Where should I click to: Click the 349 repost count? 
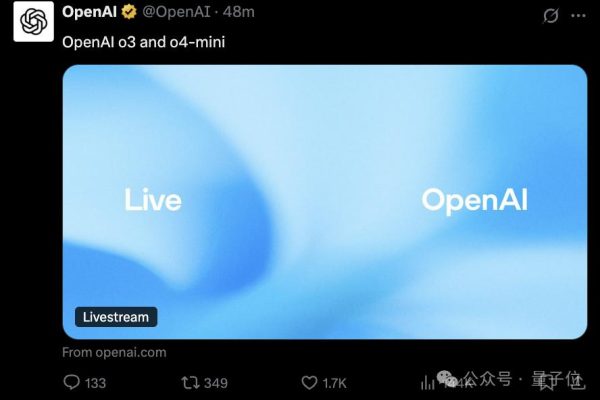(216, 383)
